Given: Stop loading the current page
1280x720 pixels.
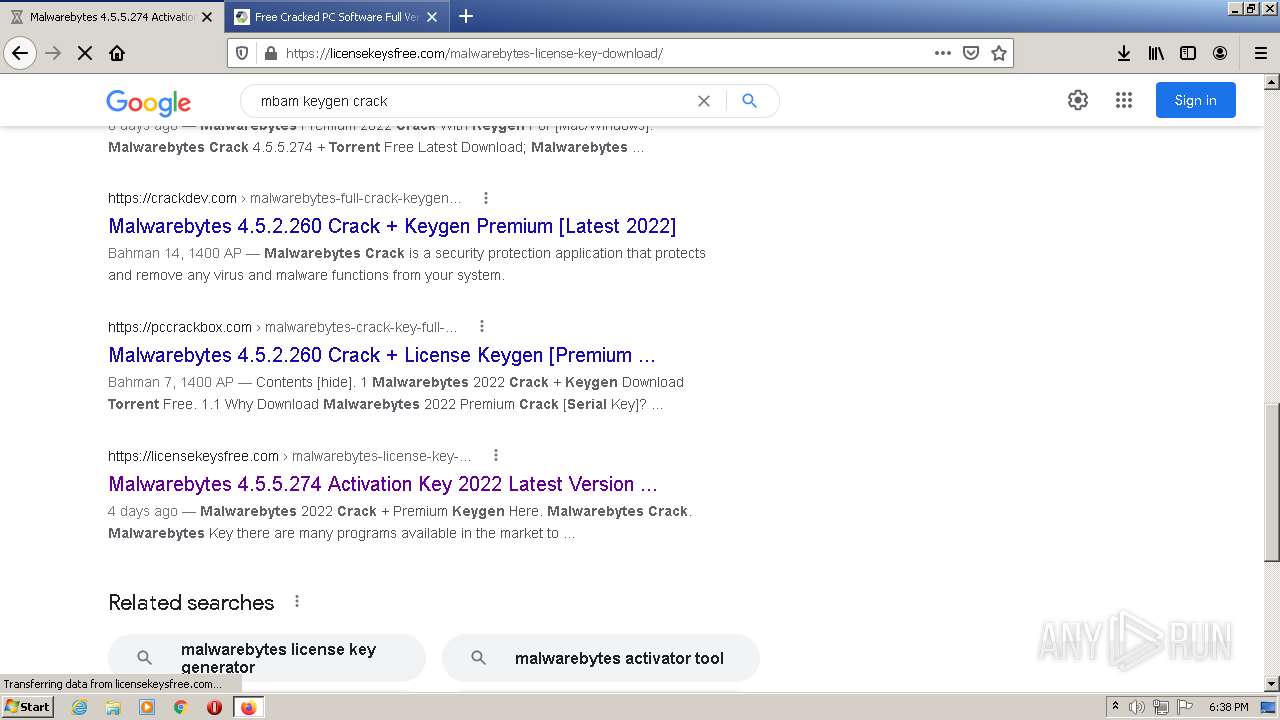Looking at the screenshot, I should (85, 53).
